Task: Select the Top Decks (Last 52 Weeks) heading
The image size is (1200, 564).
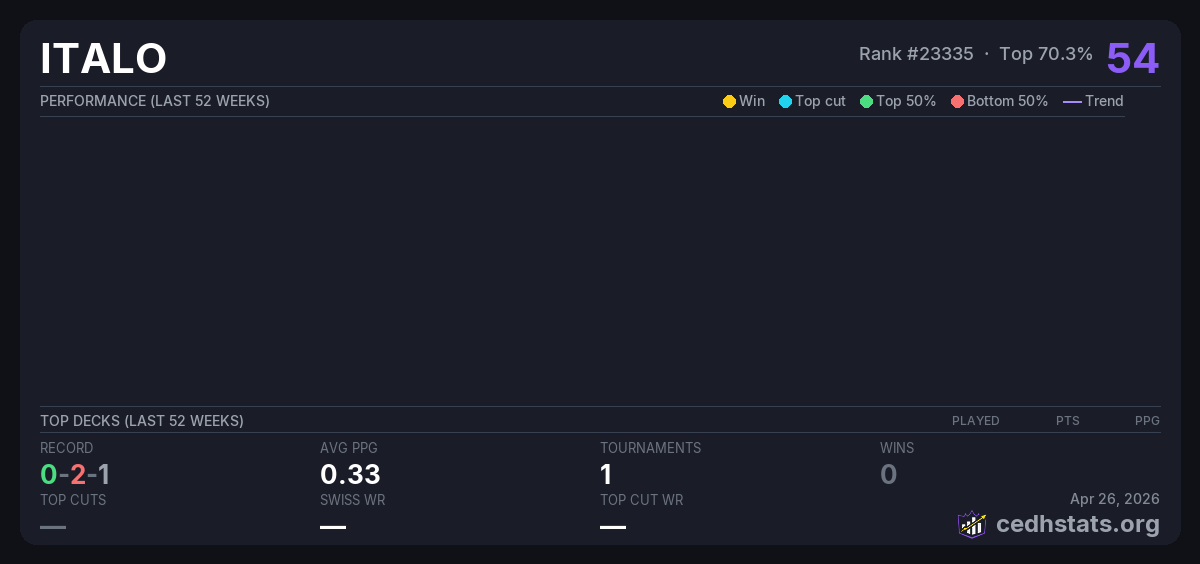Action: click(142, 421)
